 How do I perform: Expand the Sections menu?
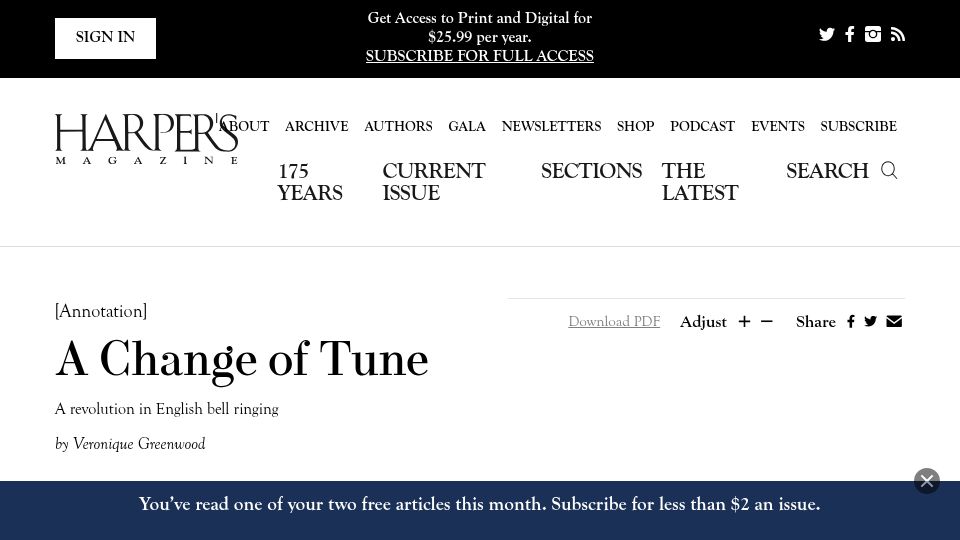(591, 171)
